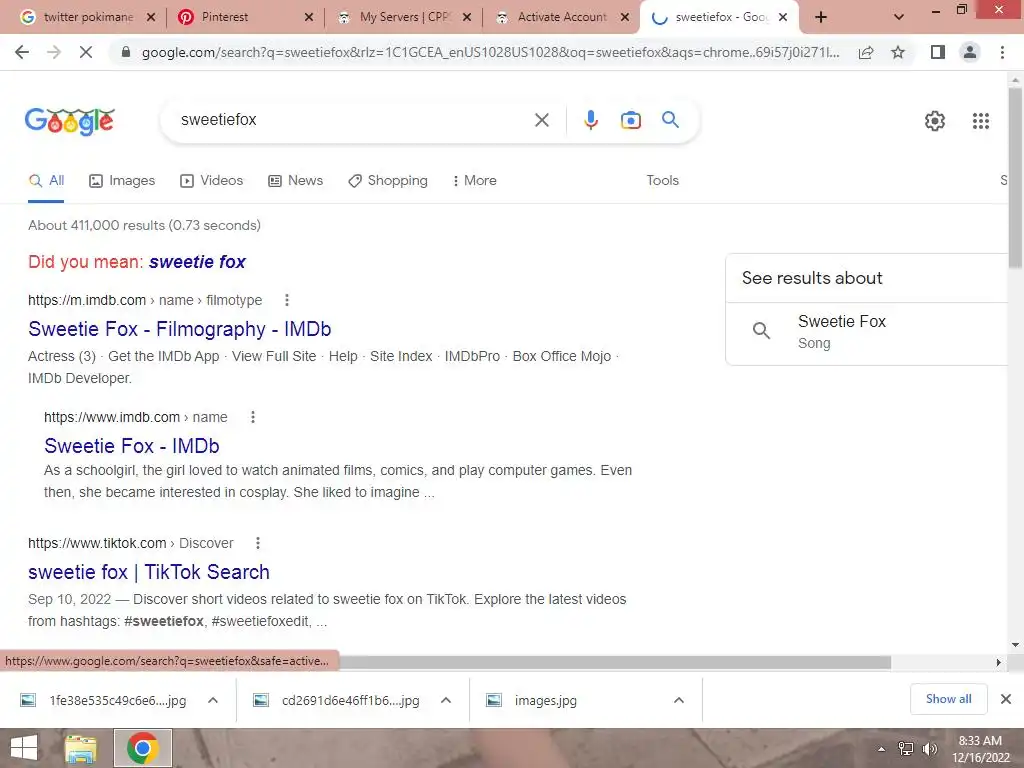Open sweetie fox TikTok Search result
Viewport: 1024px width, 768px height.
149,571
